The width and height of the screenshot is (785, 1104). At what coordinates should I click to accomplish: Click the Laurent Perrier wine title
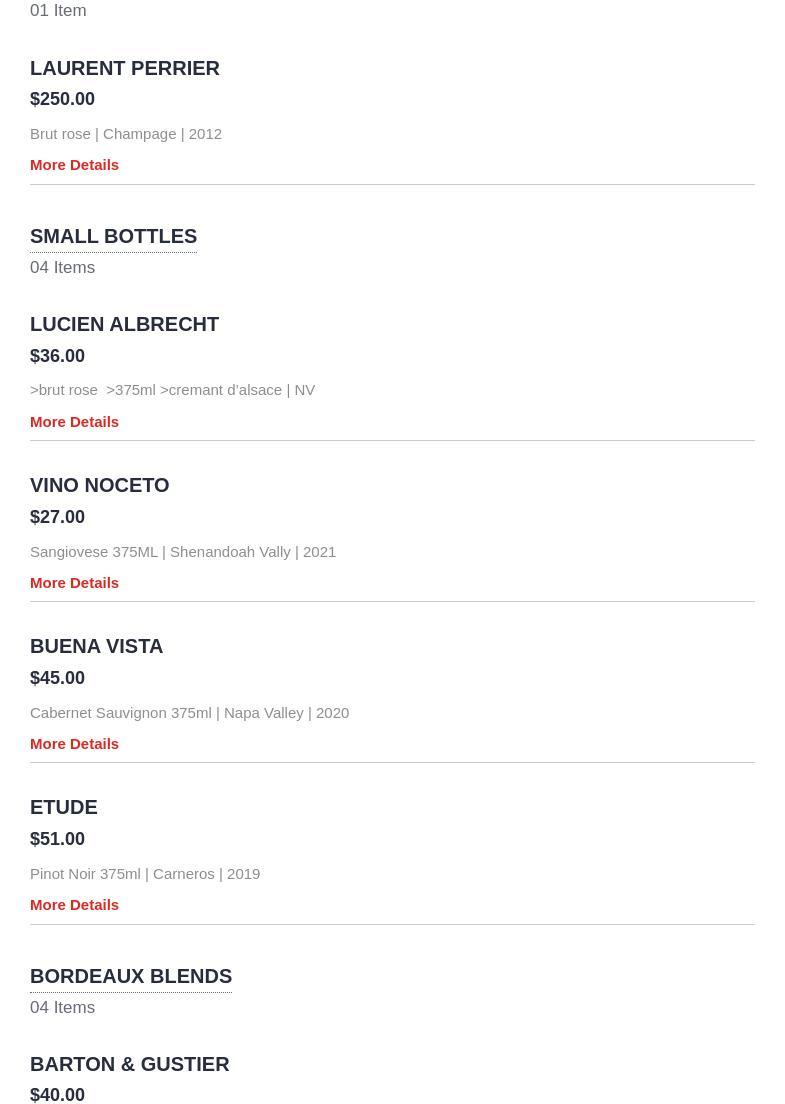pyautogui.click(x=125, y=68)
